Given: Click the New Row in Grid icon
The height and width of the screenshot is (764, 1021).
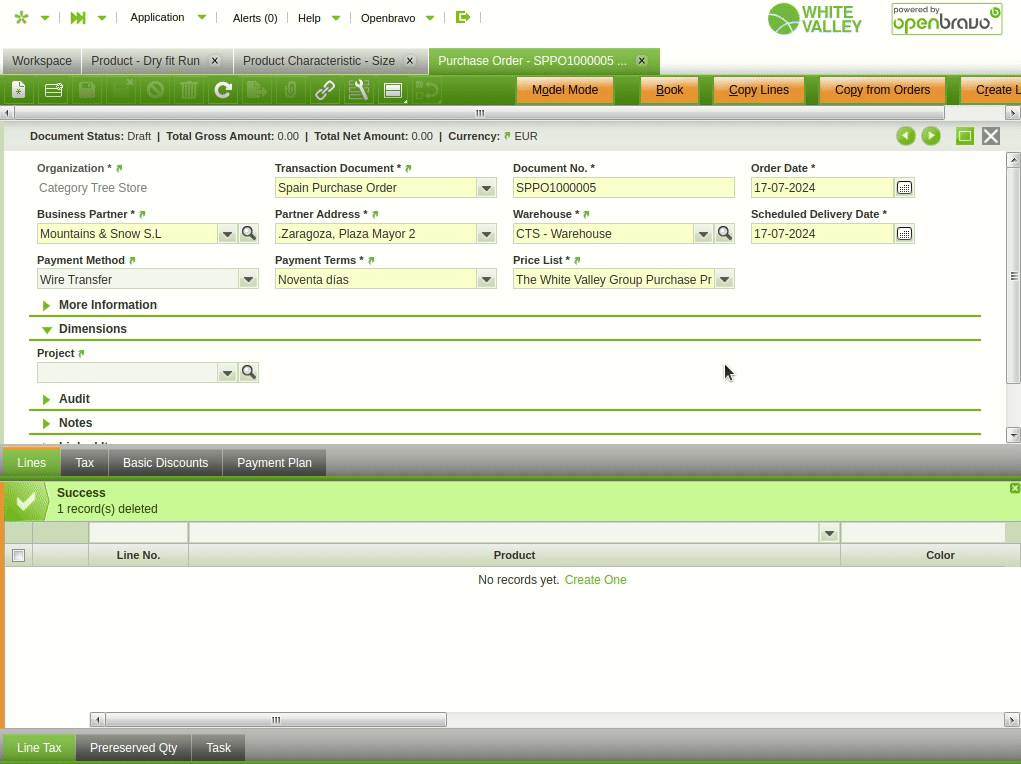Looking at the screenshot, I should pyautogui.click(x=54, y=90).
